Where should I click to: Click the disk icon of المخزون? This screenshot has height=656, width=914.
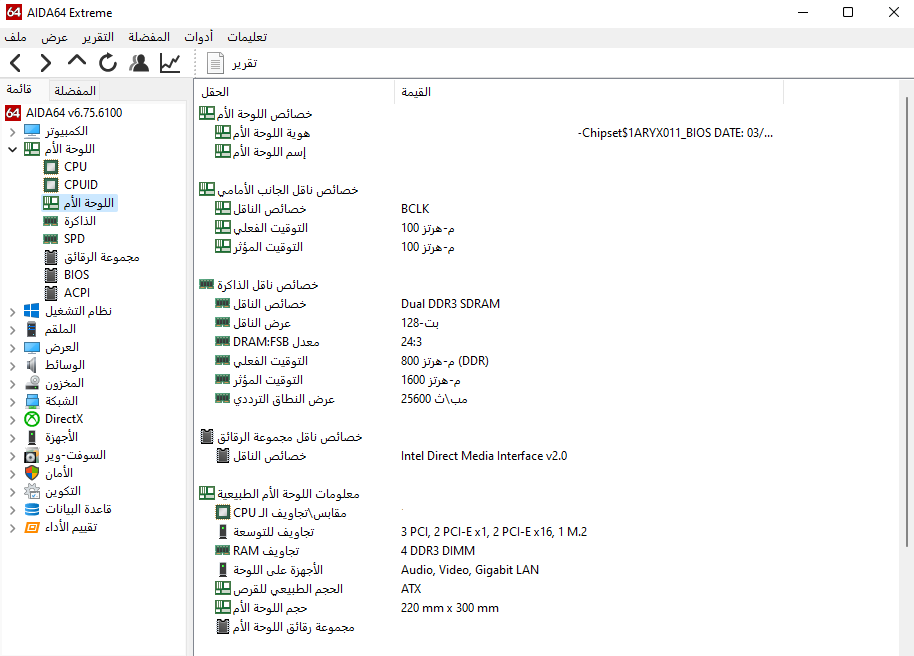click(x=31, y=383)
